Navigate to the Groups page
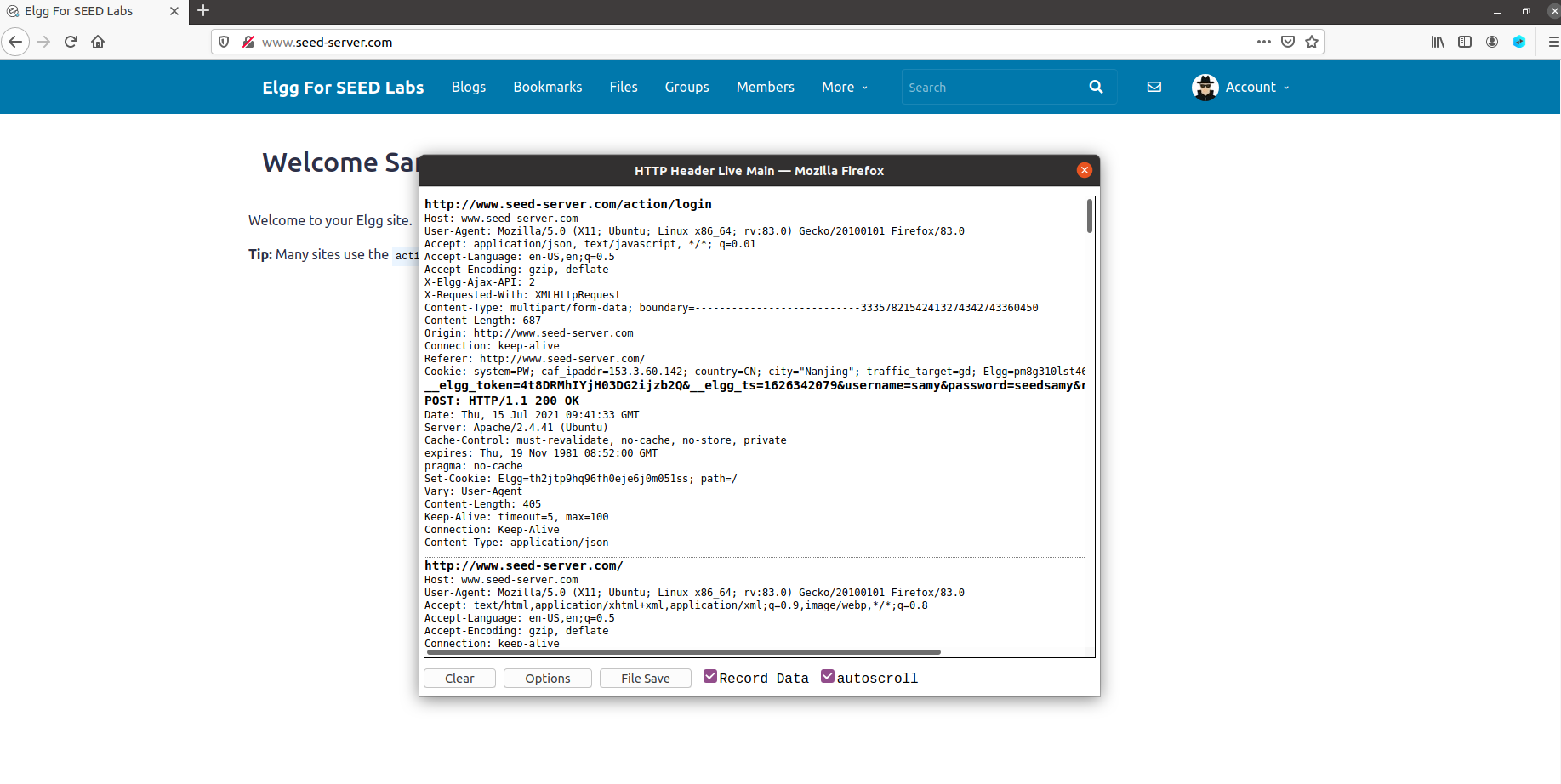The height and width of the screenshot is (784, 1561). pyautogui.click(x=687, y=87)
